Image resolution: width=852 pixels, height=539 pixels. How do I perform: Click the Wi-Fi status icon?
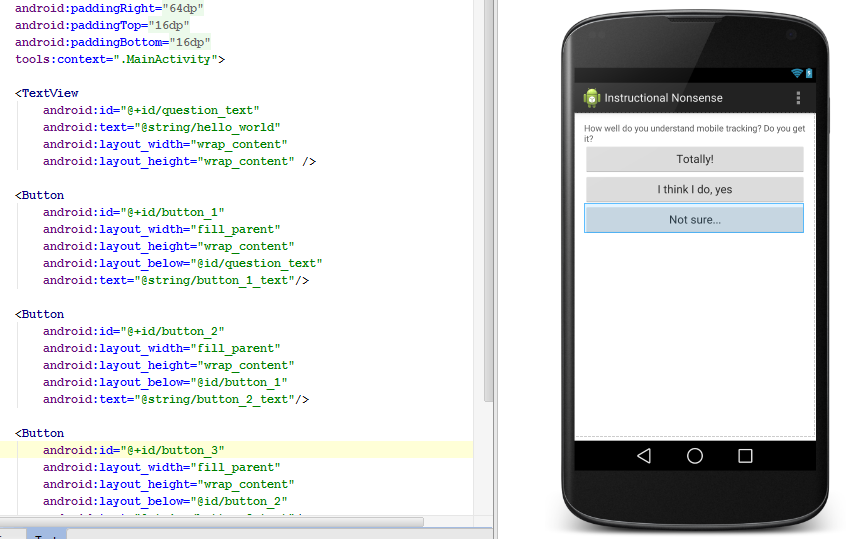point(797,74)
